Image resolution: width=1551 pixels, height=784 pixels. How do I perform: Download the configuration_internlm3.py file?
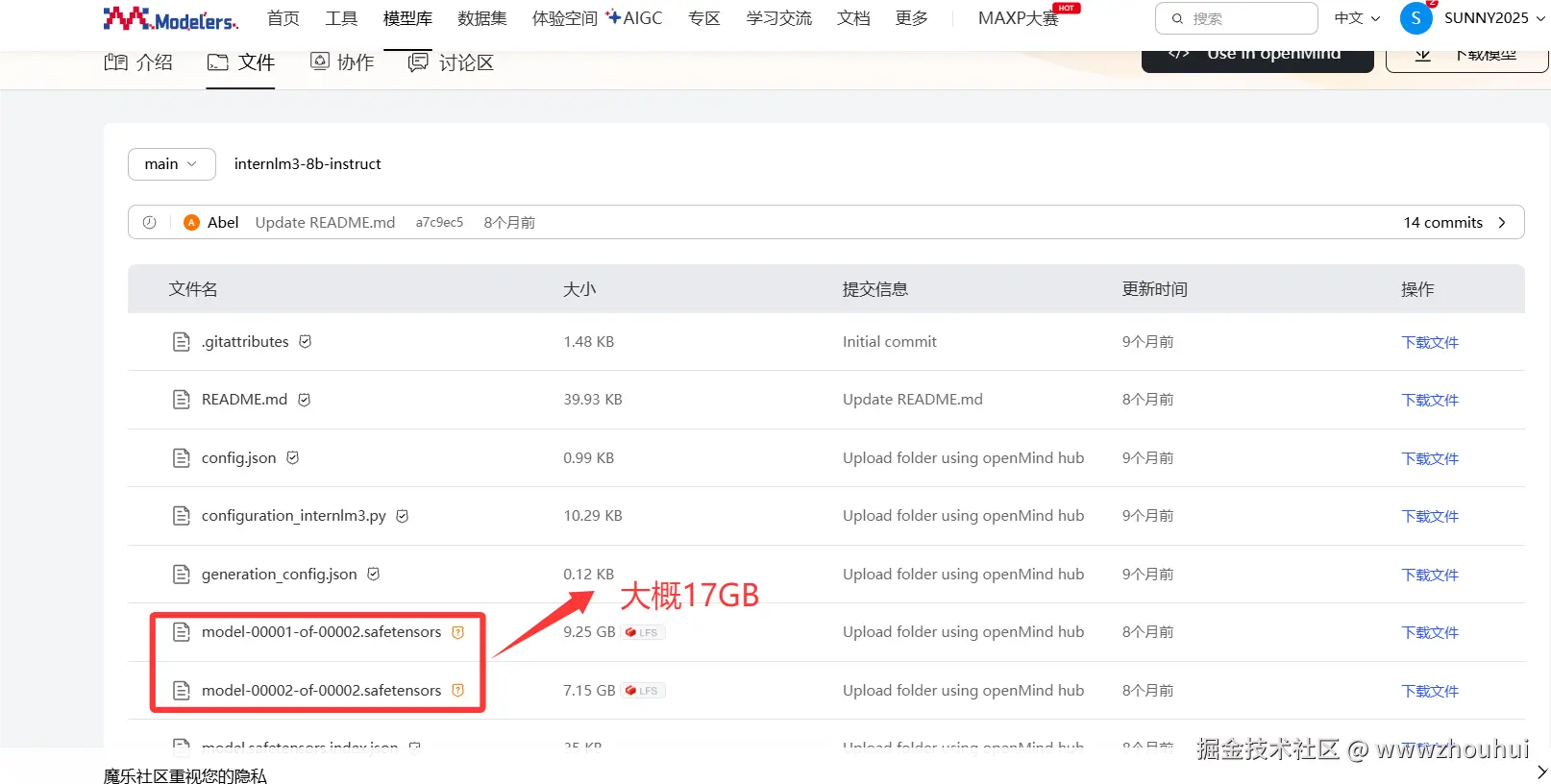(x=1430, y=516)
